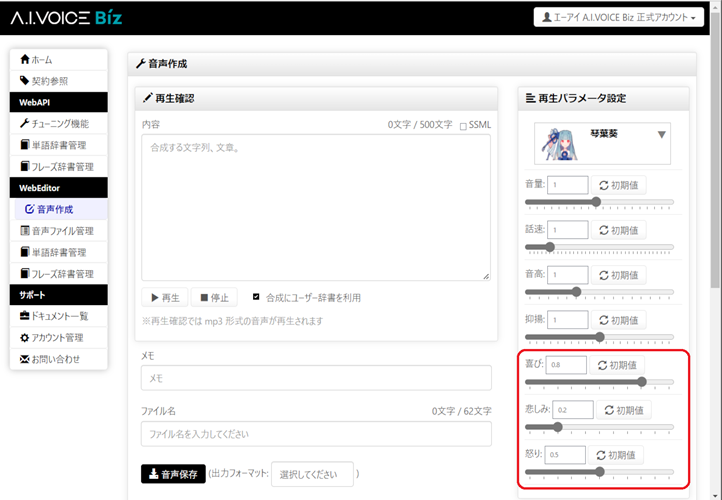Image resolution: width=722 pixels, height=500 pixels.
Task: Click the envelope icon beside お問い合わせ
Action: [x=24, y=359]
